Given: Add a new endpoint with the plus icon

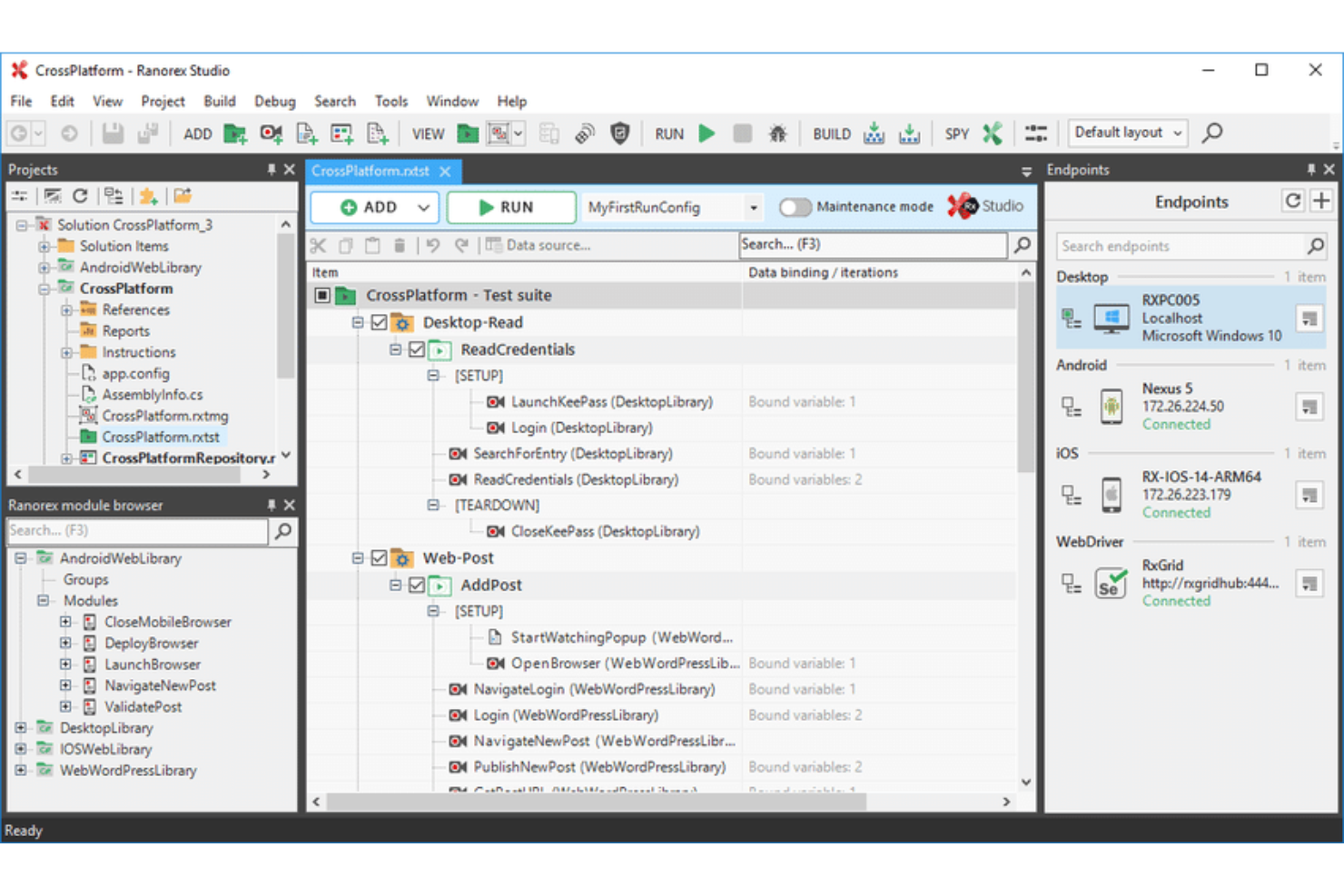Looking at the screenshot, I should (x=1321, y=201).
